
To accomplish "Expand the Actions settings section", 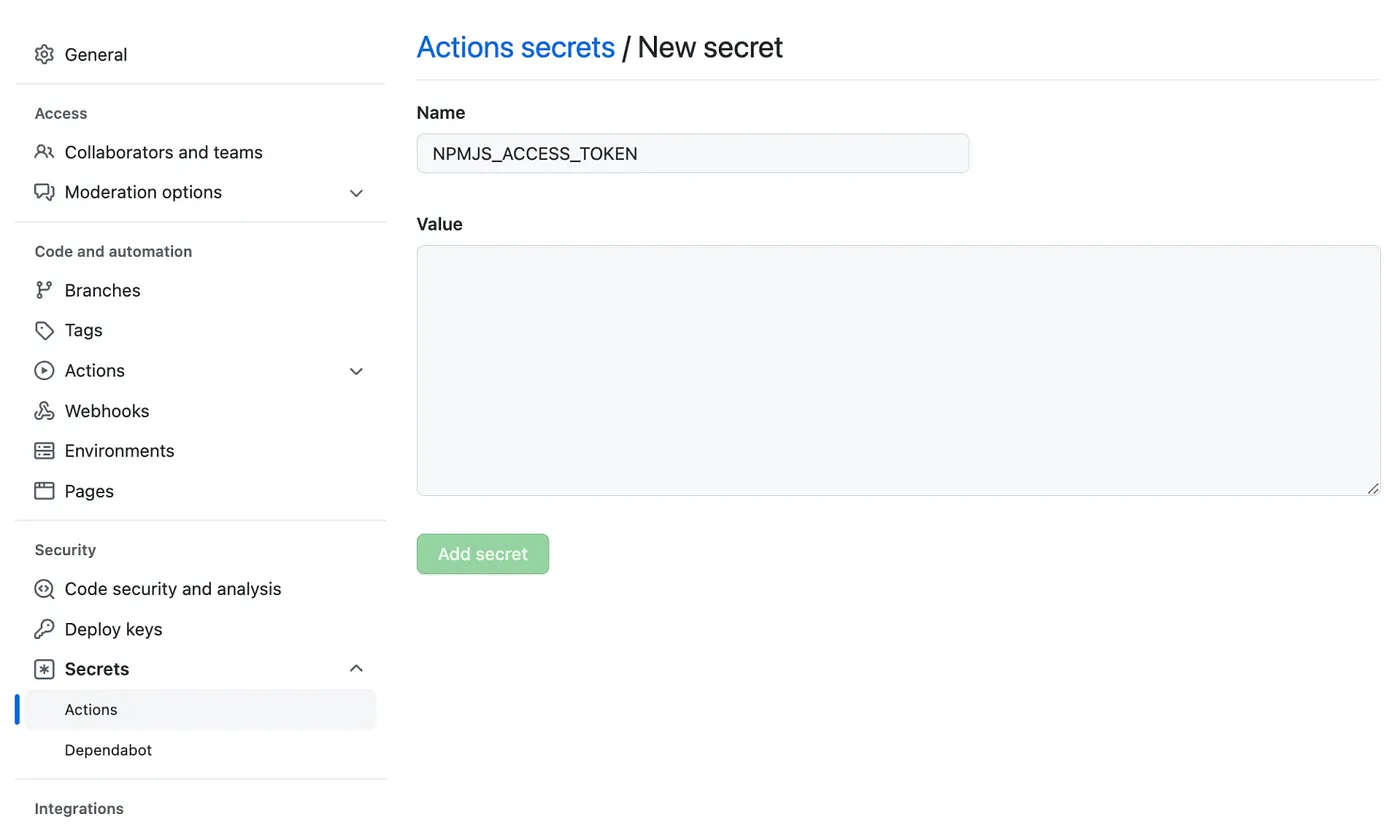I will [x=356, y=370].
